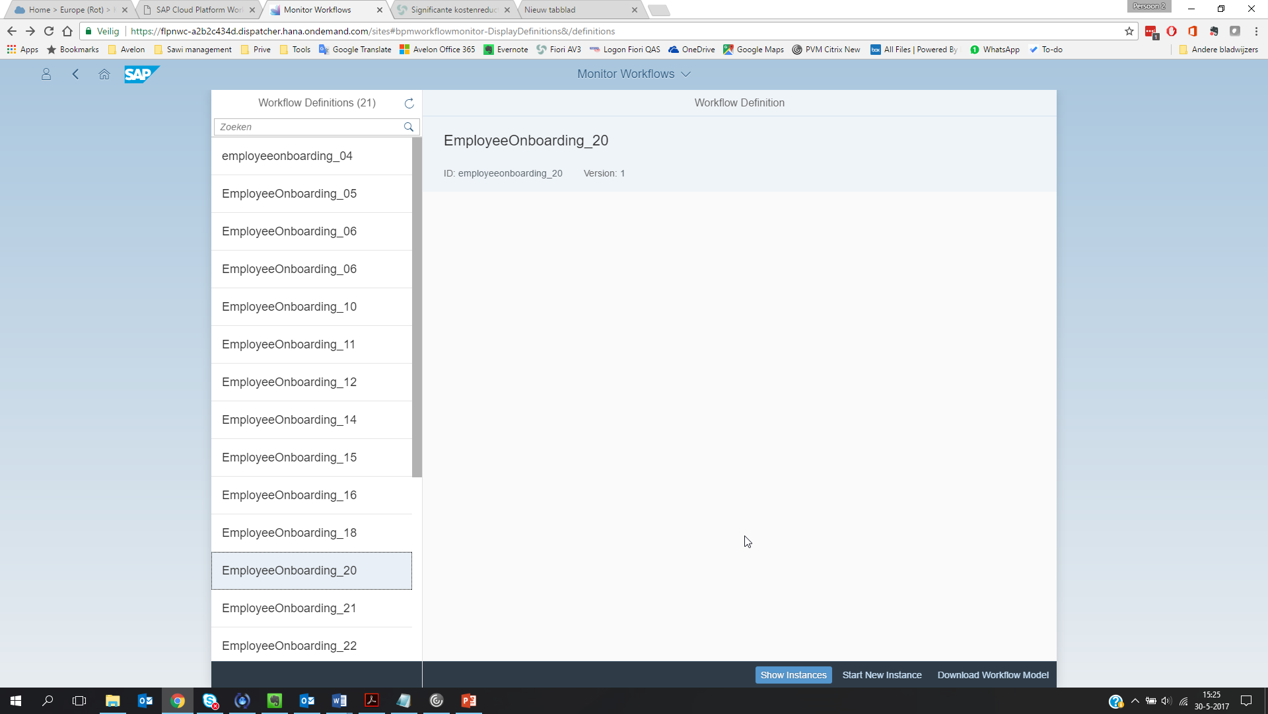Click the Chrome address bar URL

pos(372,31)
